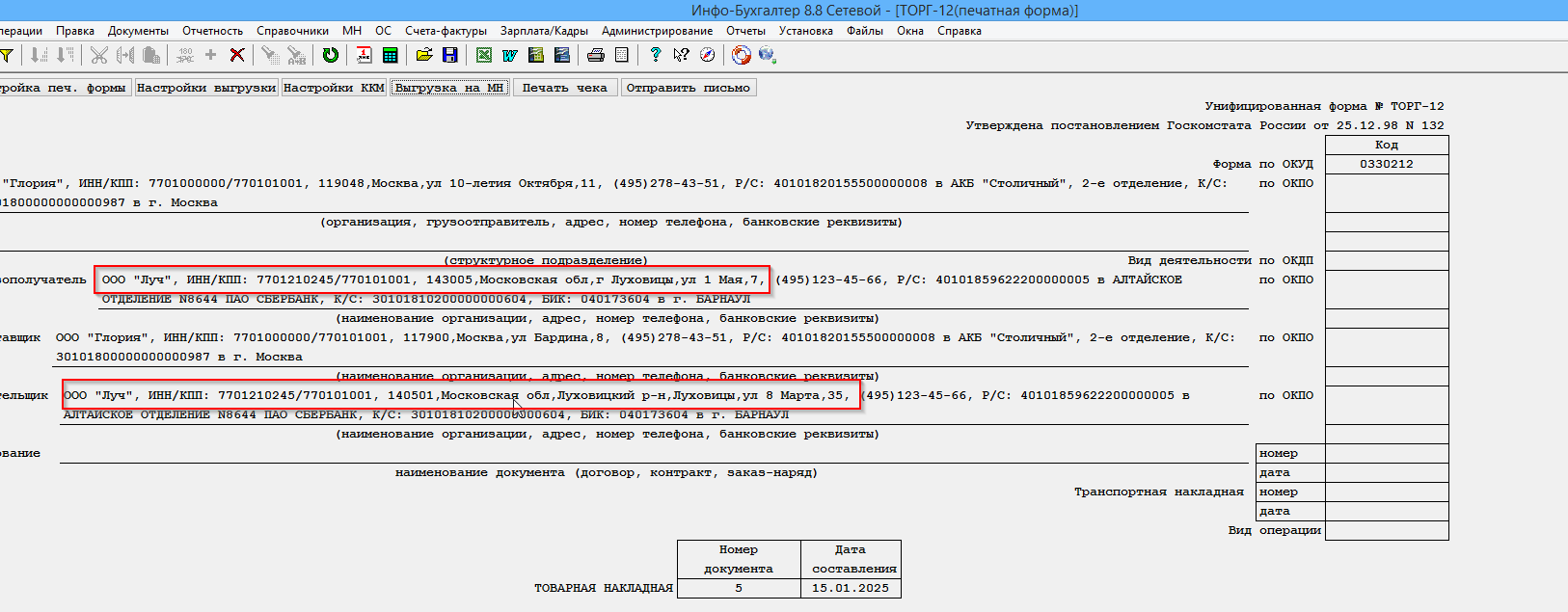Click the scissors cut icon

point(98,55)
